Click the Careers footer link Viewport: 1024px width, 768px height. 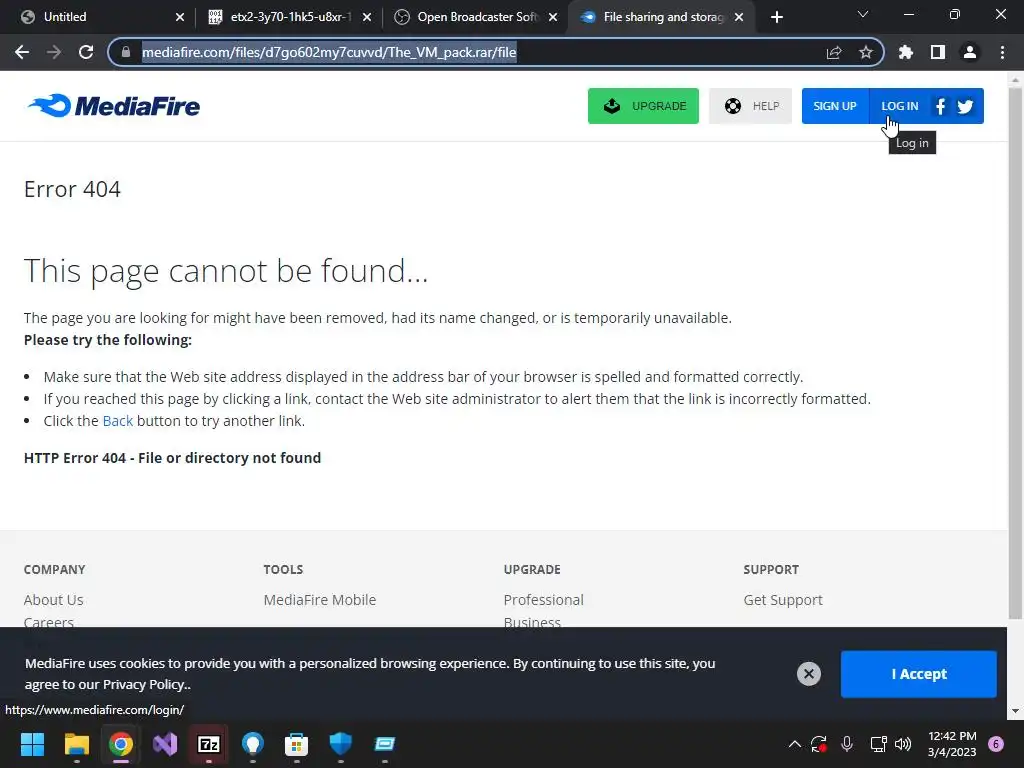tap(49, 622)
